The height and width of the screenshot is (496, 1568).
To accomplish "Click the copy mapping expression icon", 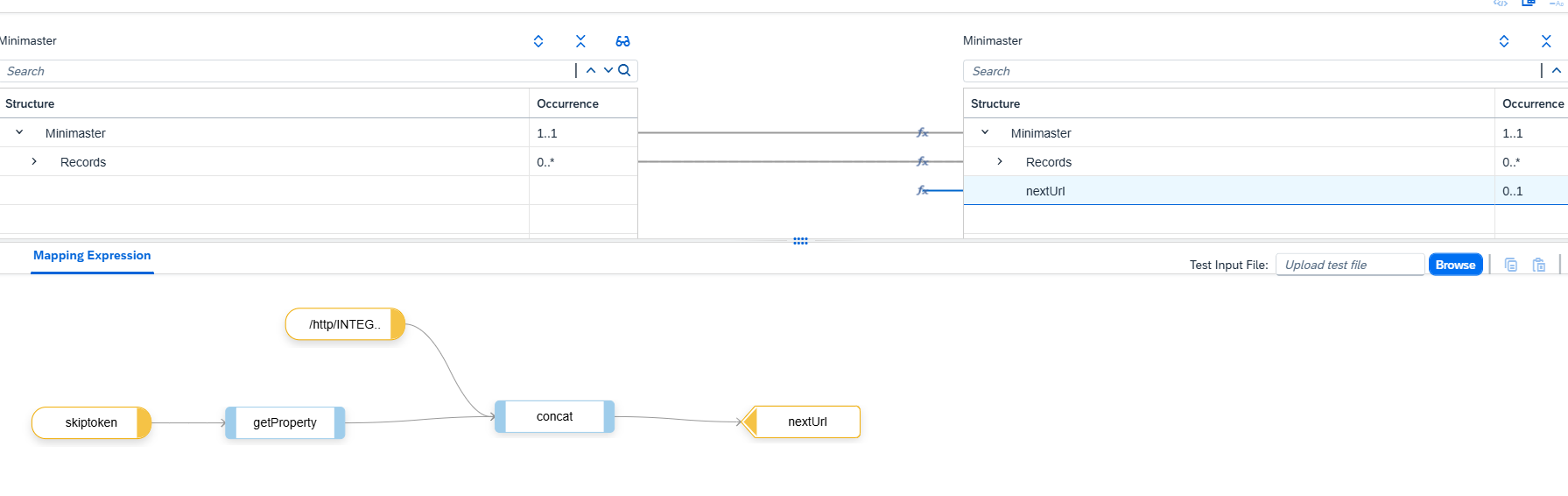I will pos(1510,265).
